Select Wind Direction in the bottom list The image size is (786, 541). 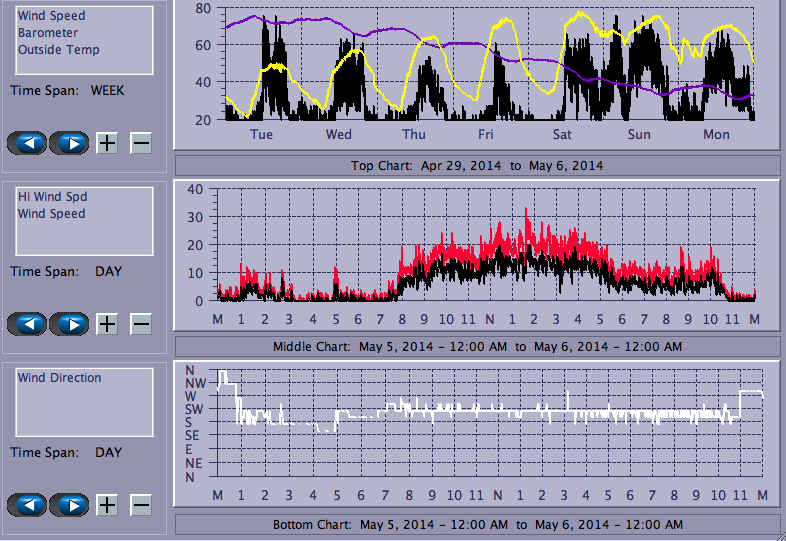pyautogui.click(x=59, y=378)
